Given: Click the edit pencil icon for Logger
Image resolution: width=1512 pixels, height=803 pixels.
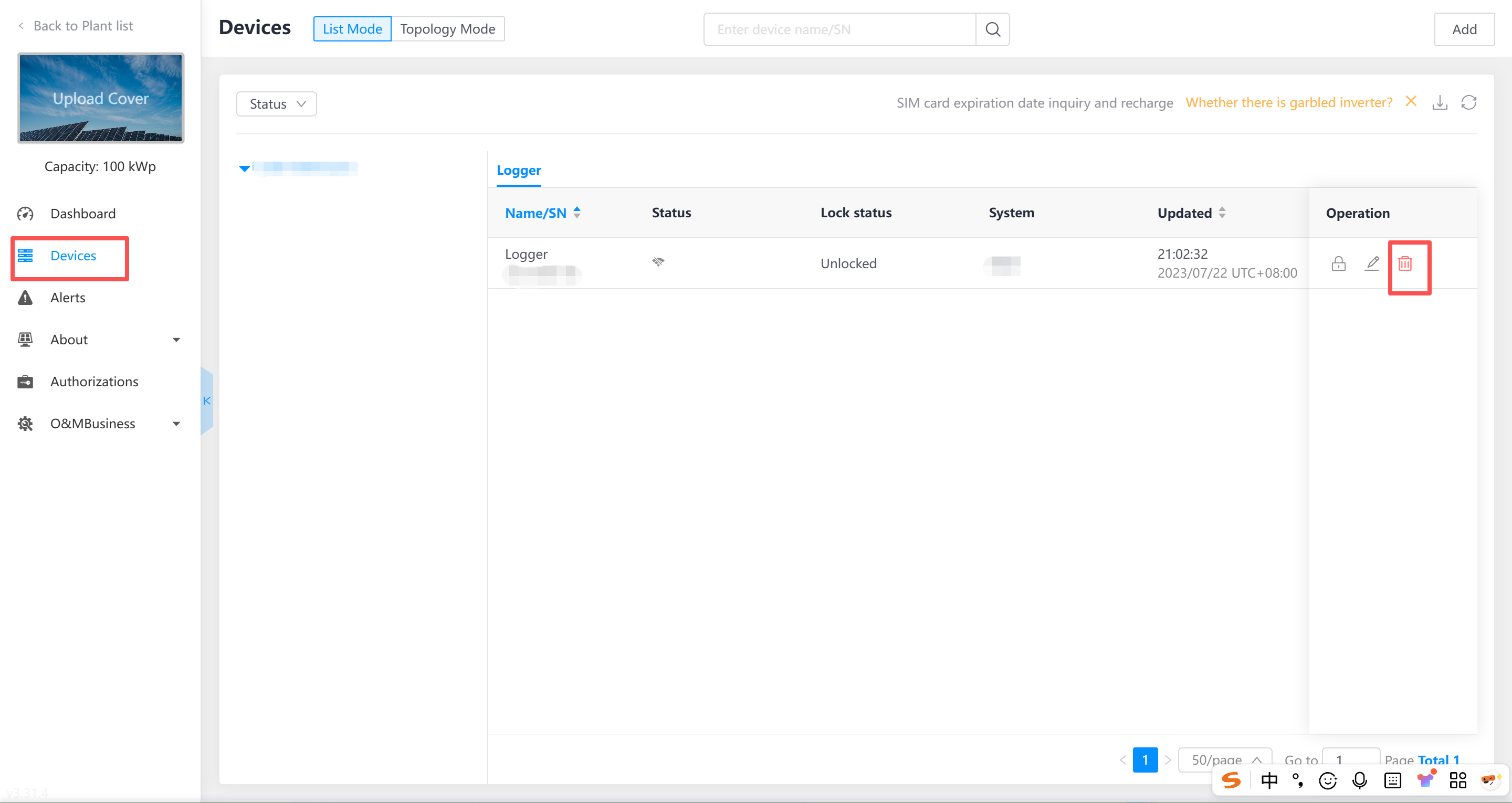Looking at the screenshot, I should pyautogui.click(x=1372, y=263).
